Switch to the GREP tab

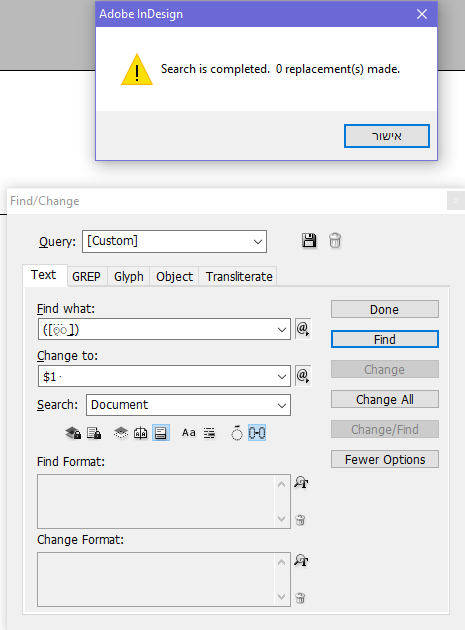(86, 276)
